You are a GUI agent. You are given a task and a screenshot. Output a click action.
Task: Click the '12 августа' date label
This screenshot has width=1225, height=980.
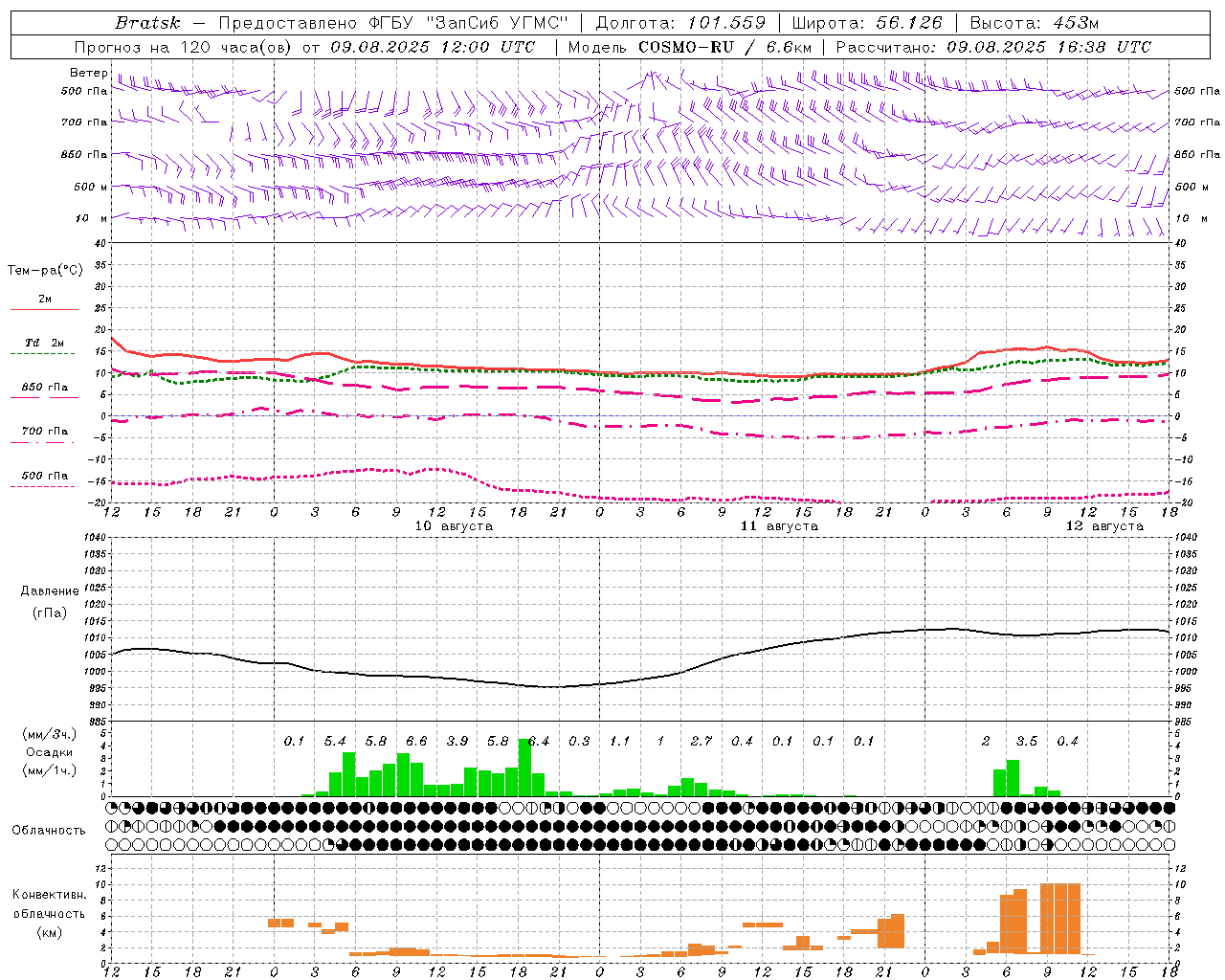click(1104, 526)
